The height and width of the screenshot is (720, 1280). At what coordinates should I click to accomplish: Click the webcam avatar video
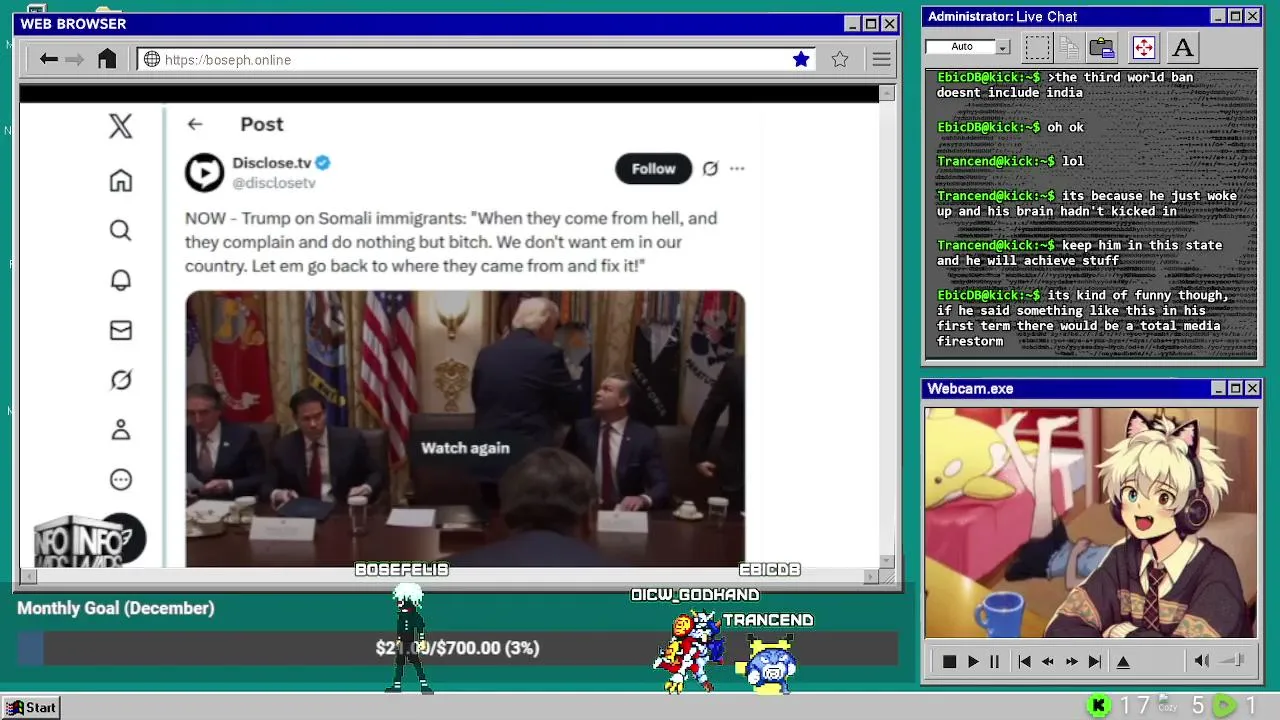point(1091,522)
